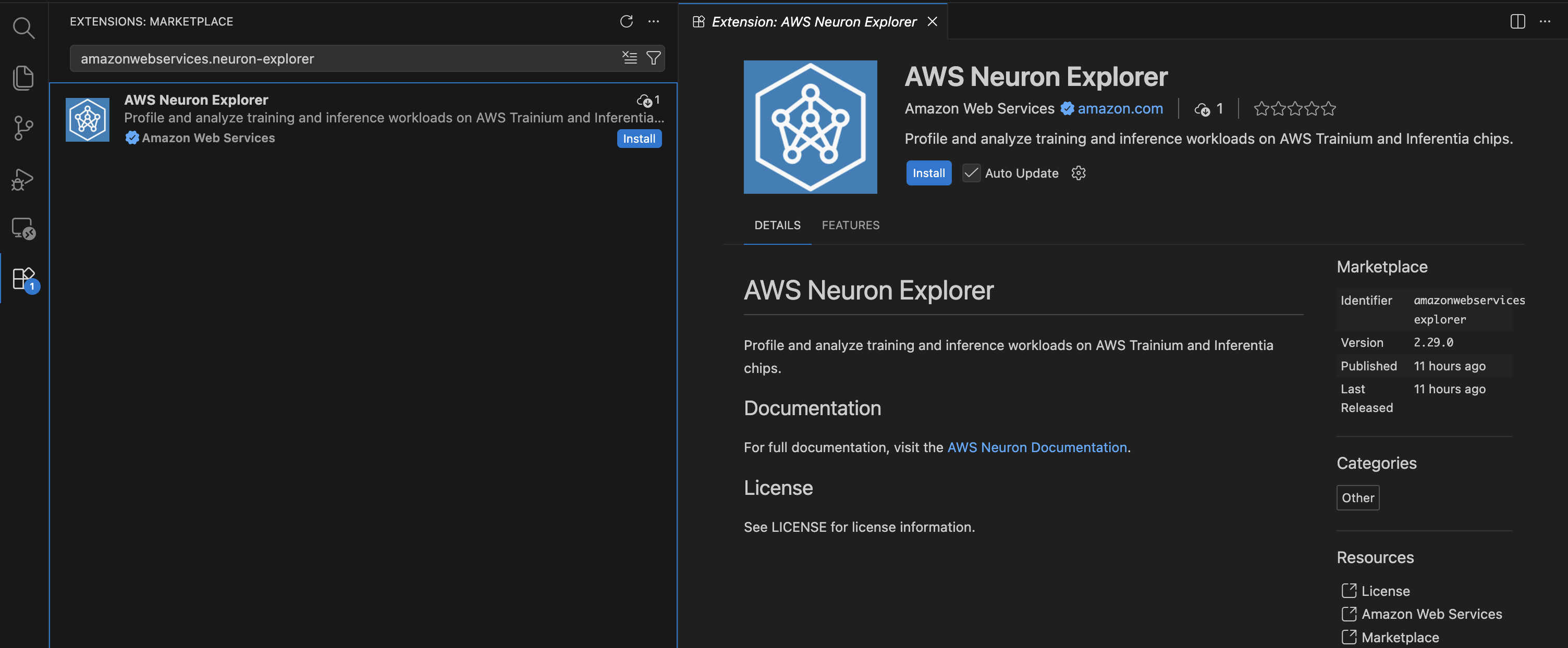Clear extensions search results
The width and height of the screenshot is (1568, 648).
(629, 58)
